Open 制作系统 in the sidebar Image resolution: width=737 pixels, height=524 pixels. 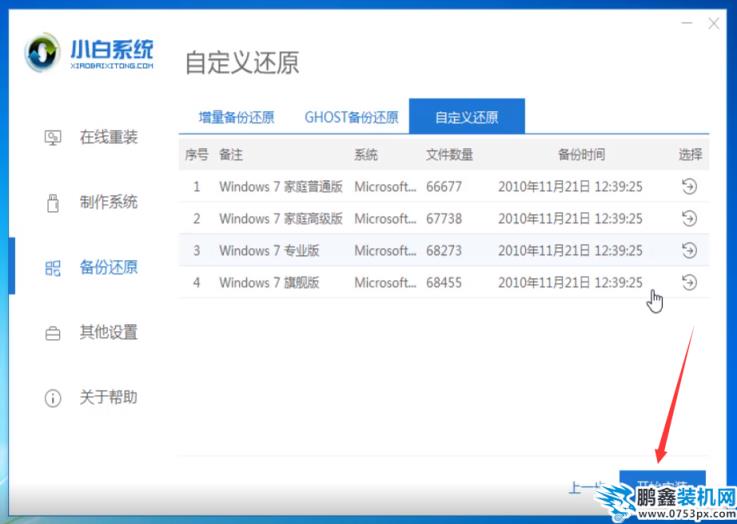[x=109, y=202]
